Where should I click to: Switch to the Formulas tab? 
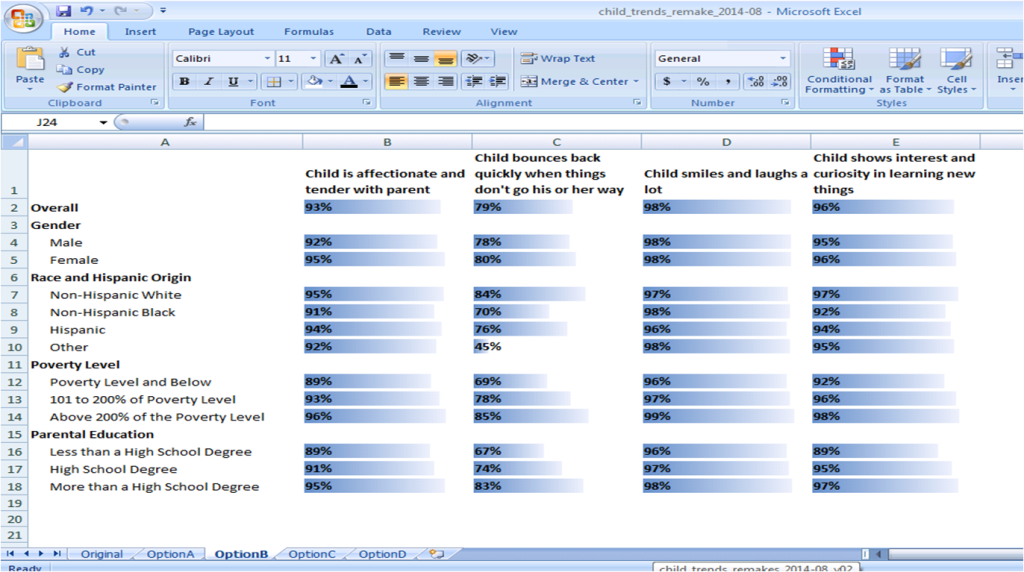[309, 31]
